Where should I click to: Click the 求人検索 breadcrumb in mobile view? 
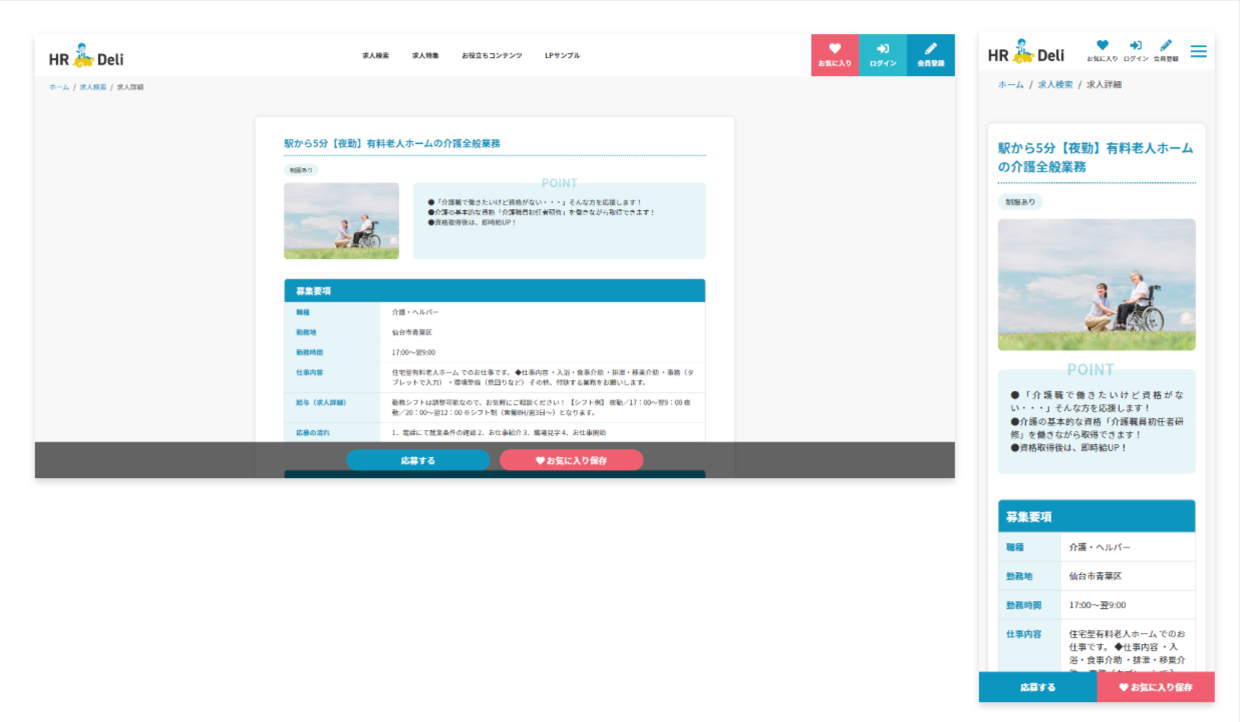pos(1055,85)
